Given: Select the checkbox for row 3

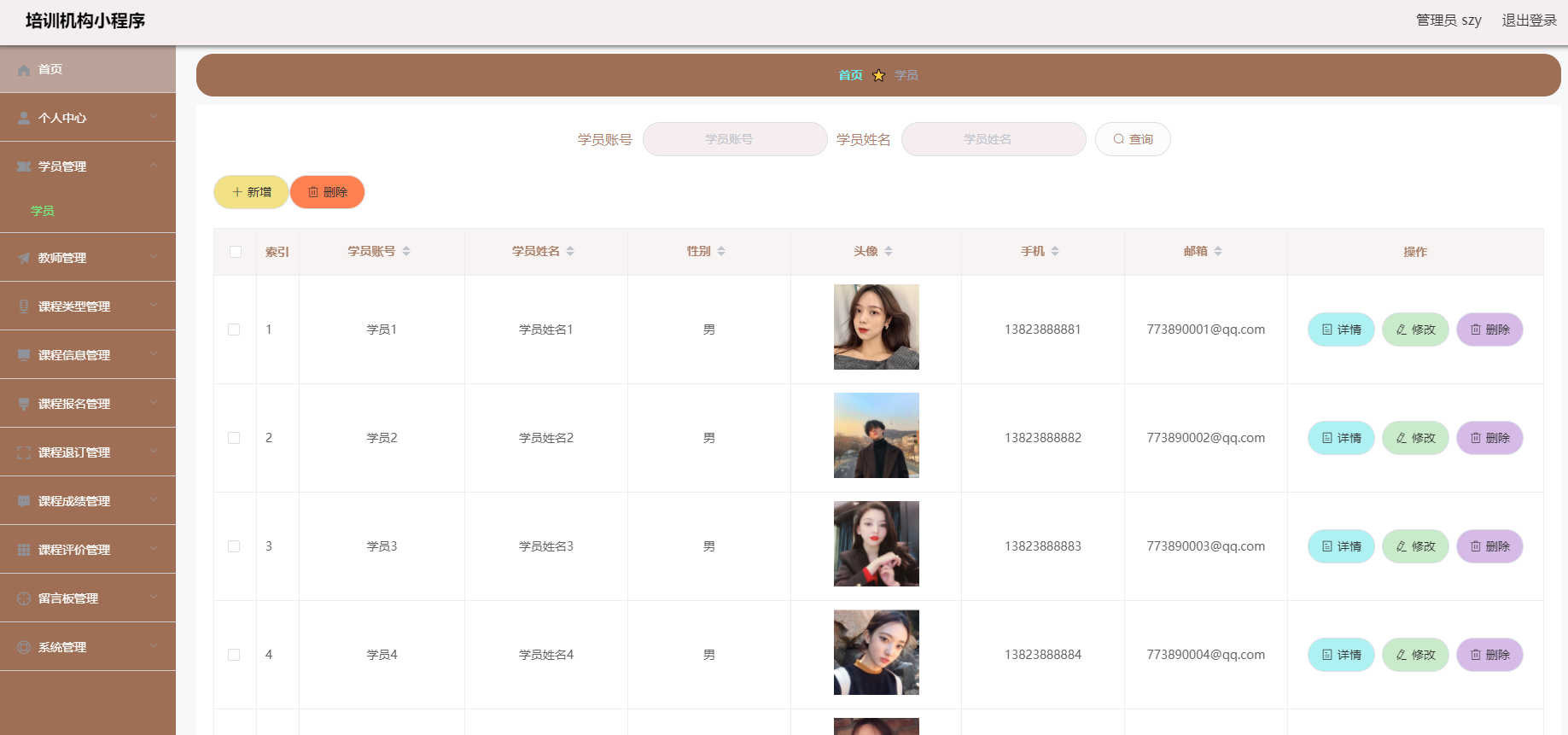Looking at the screenshot, I should pyautogui.click(x=234, y=546).
